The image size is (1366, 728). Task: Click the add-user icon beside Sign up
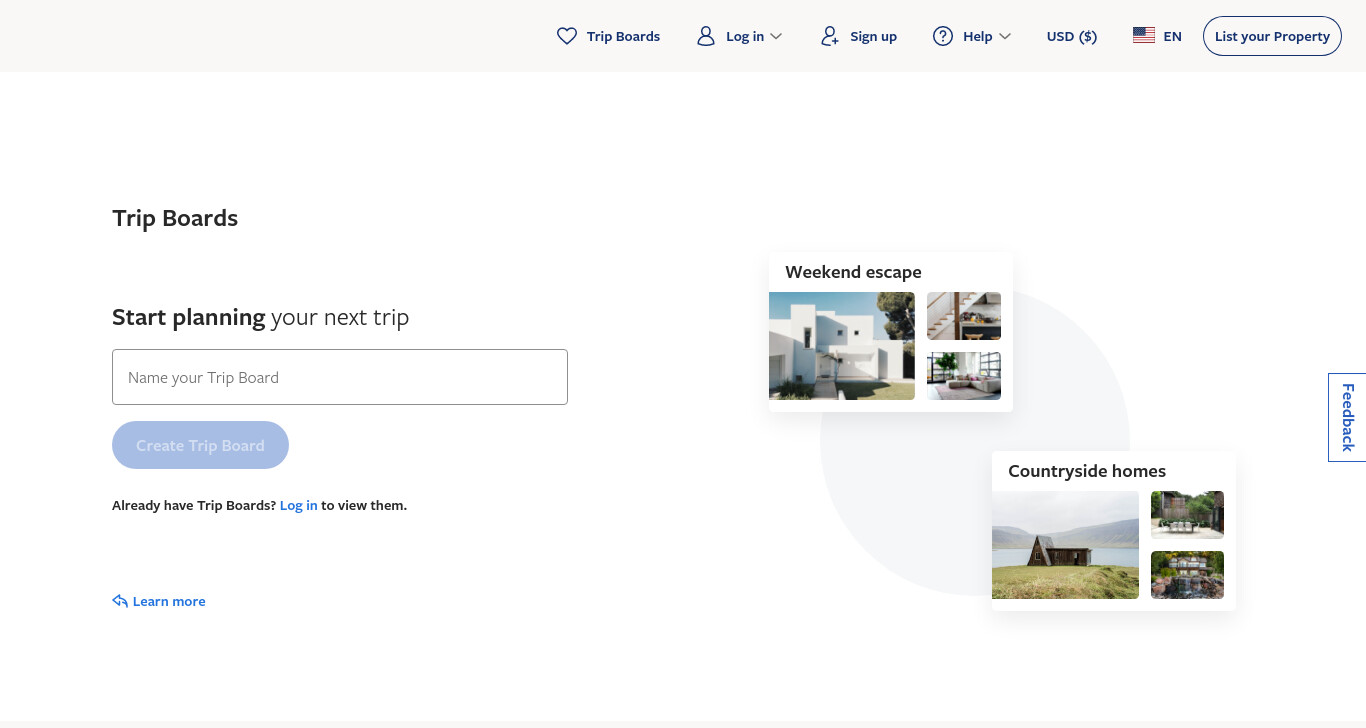[x=830, y=36]
